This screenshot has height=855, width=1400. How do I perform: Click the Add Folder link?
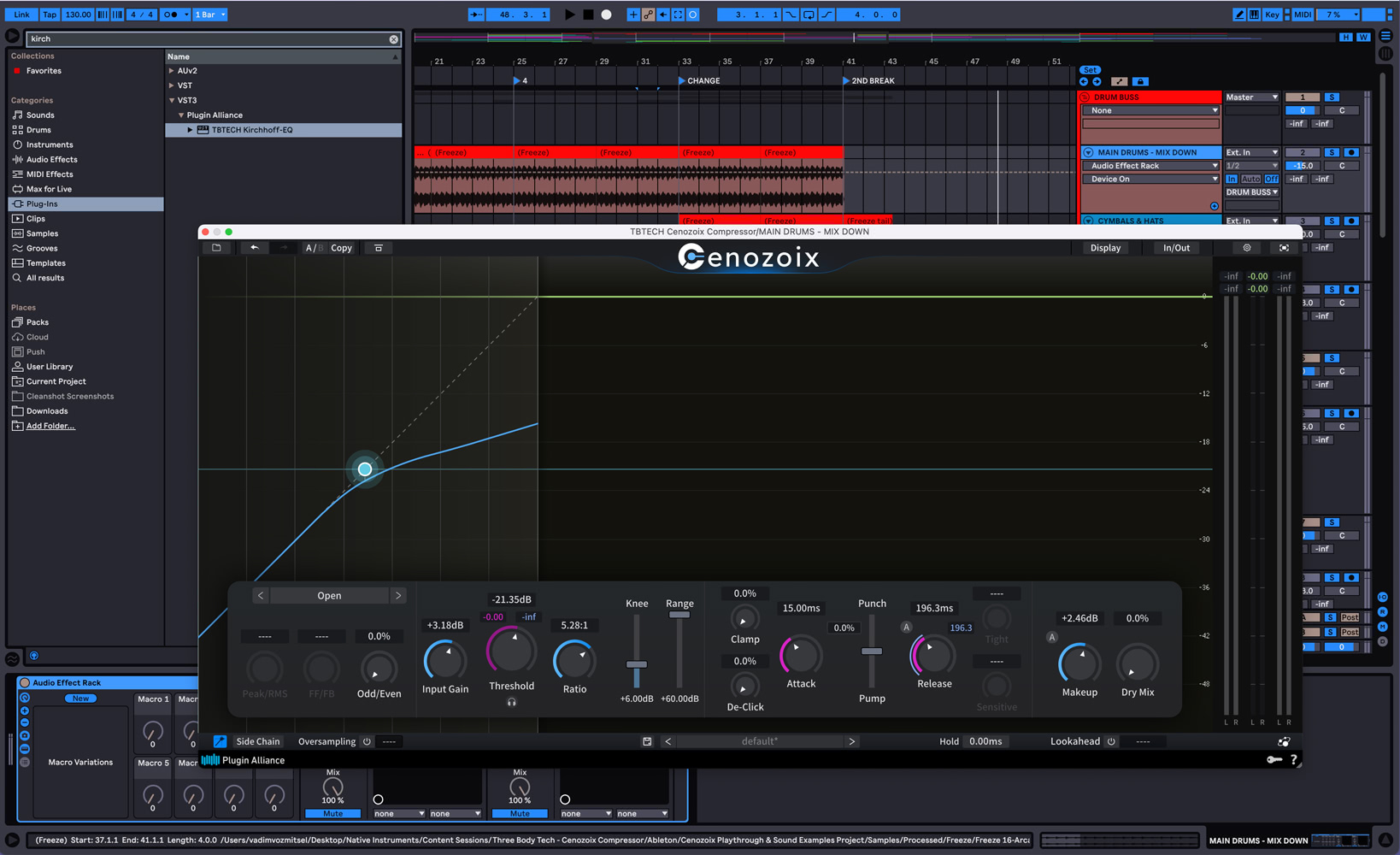click(x=50, y=426)
